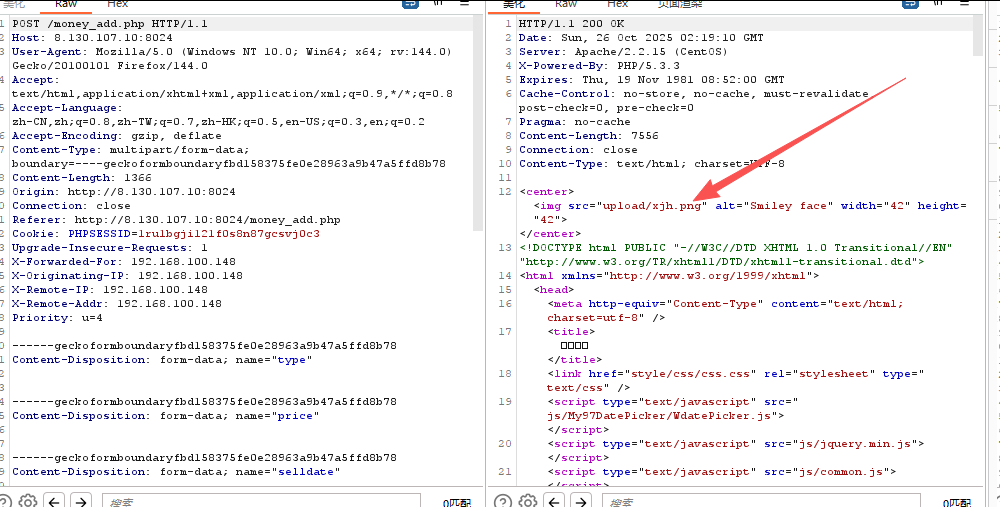Click the response Connection close header
1000x507 pixels.
(x=578, y=150)
